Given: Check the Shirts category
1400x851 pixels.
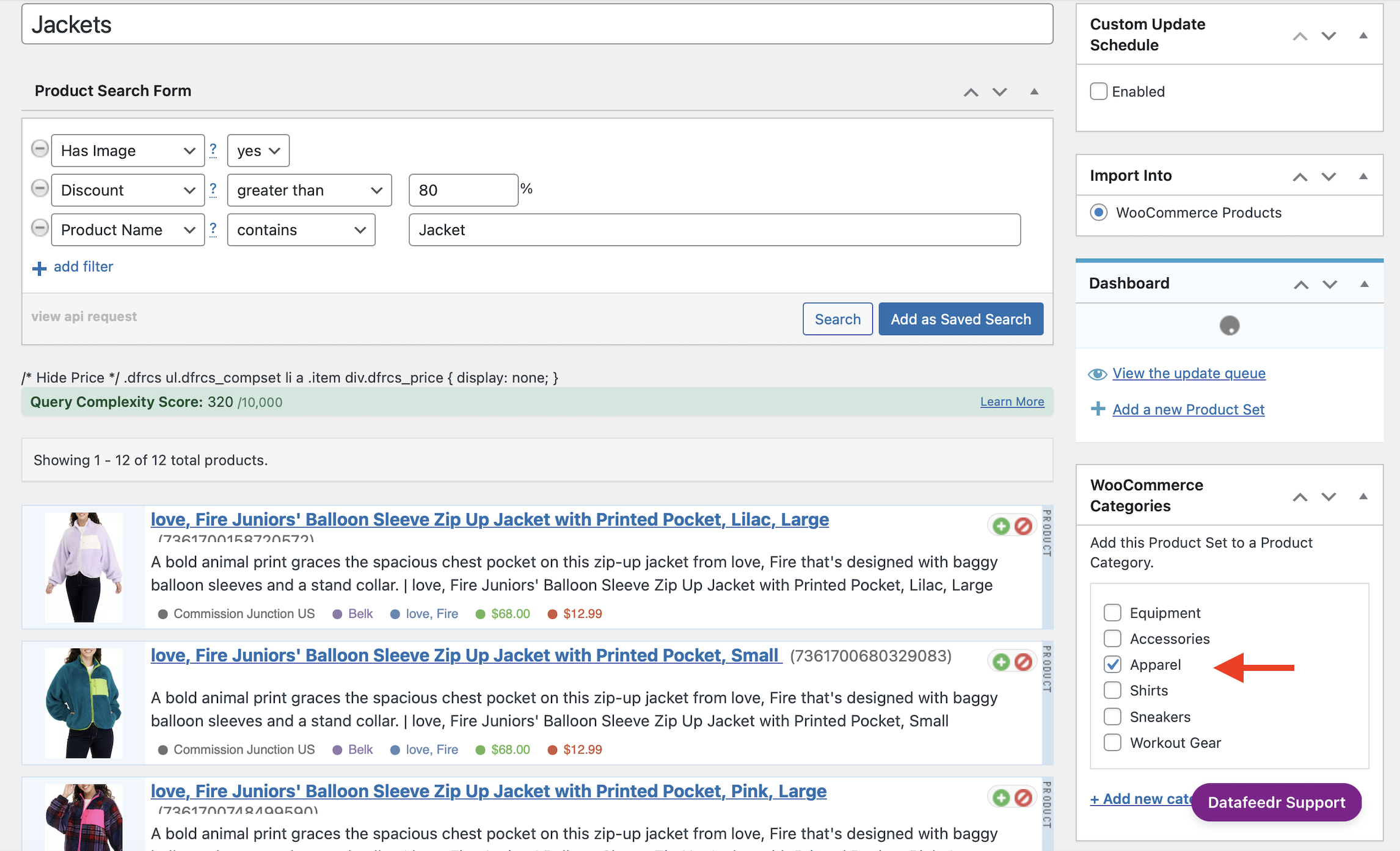Looking at the screenshot, I should click(1112, 690).
